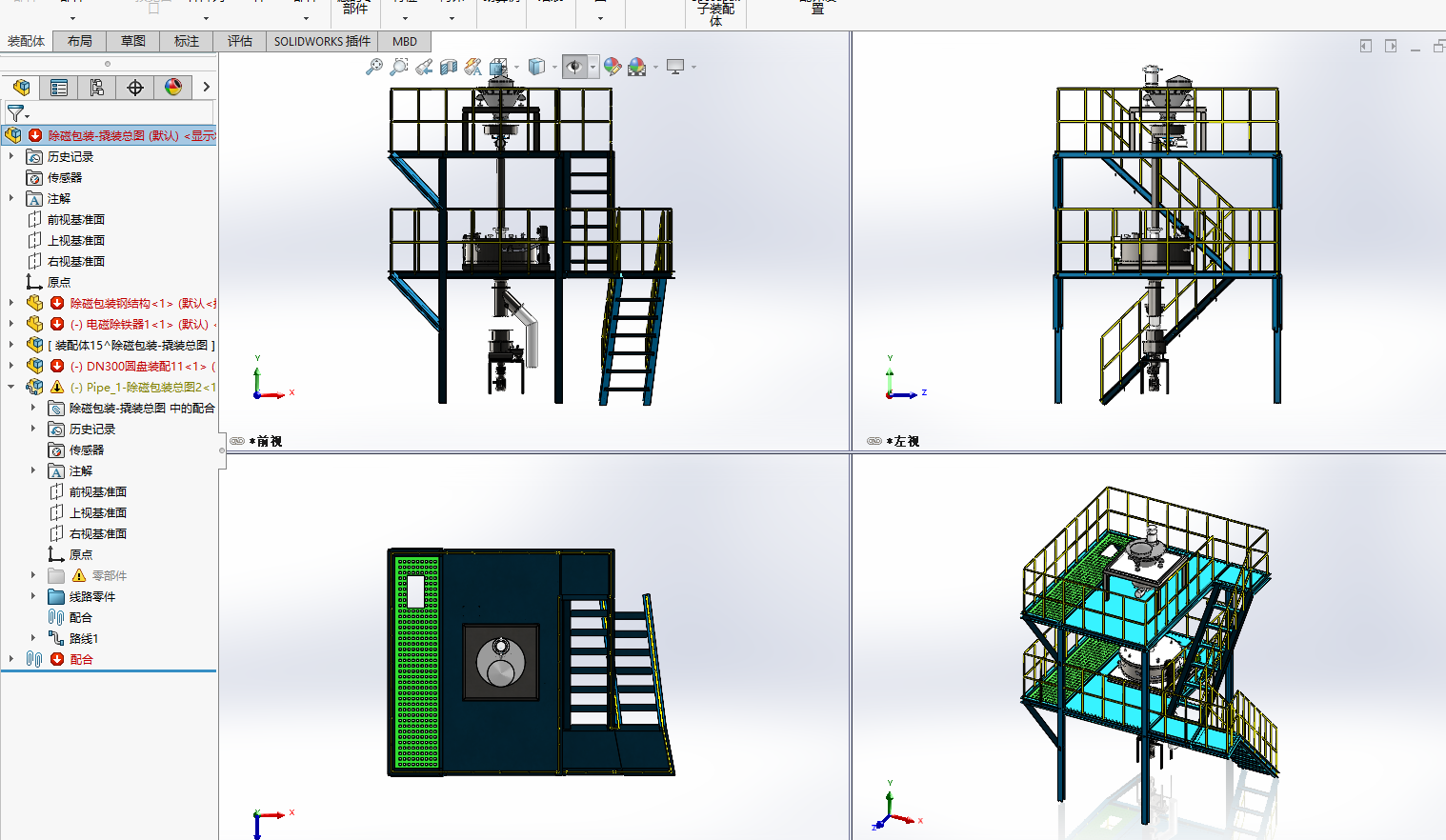Expand the top-level 注解 node
This screenshot has width=1446, height=840.
pos(11,198)
